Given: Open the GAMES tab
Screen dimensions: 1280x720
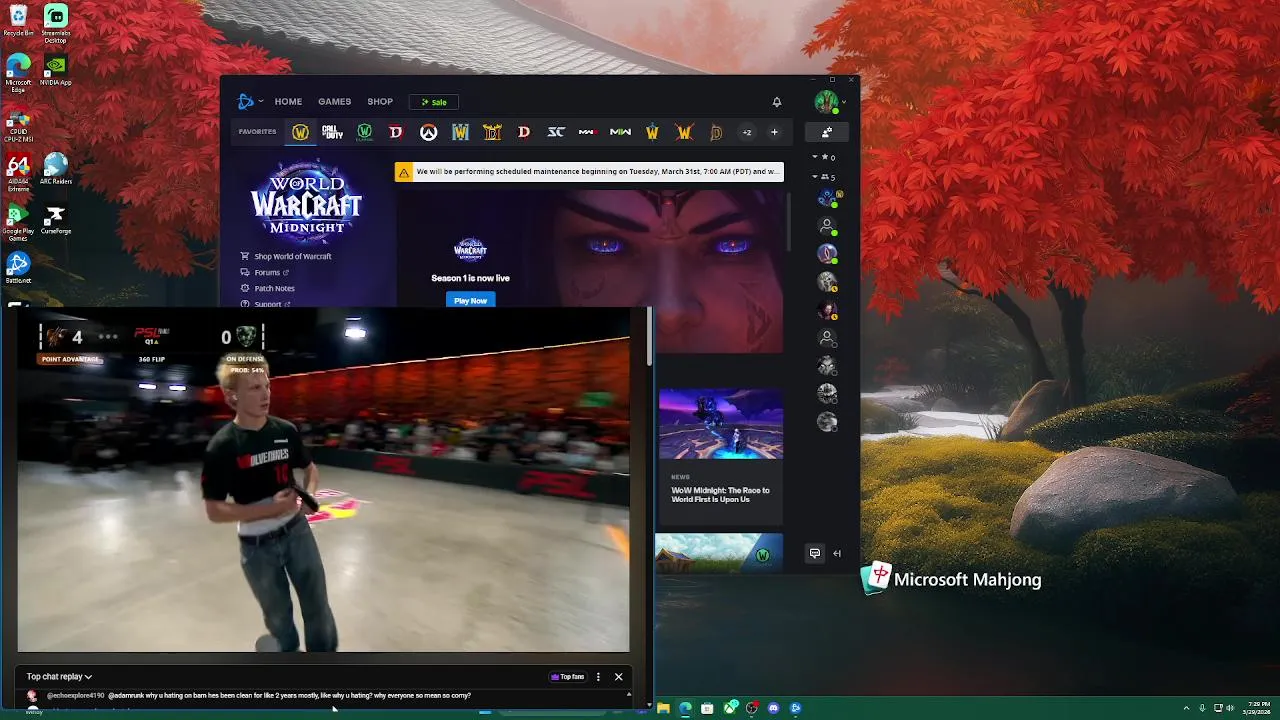Looking at the screenshot, I should (x=334, y=101).
